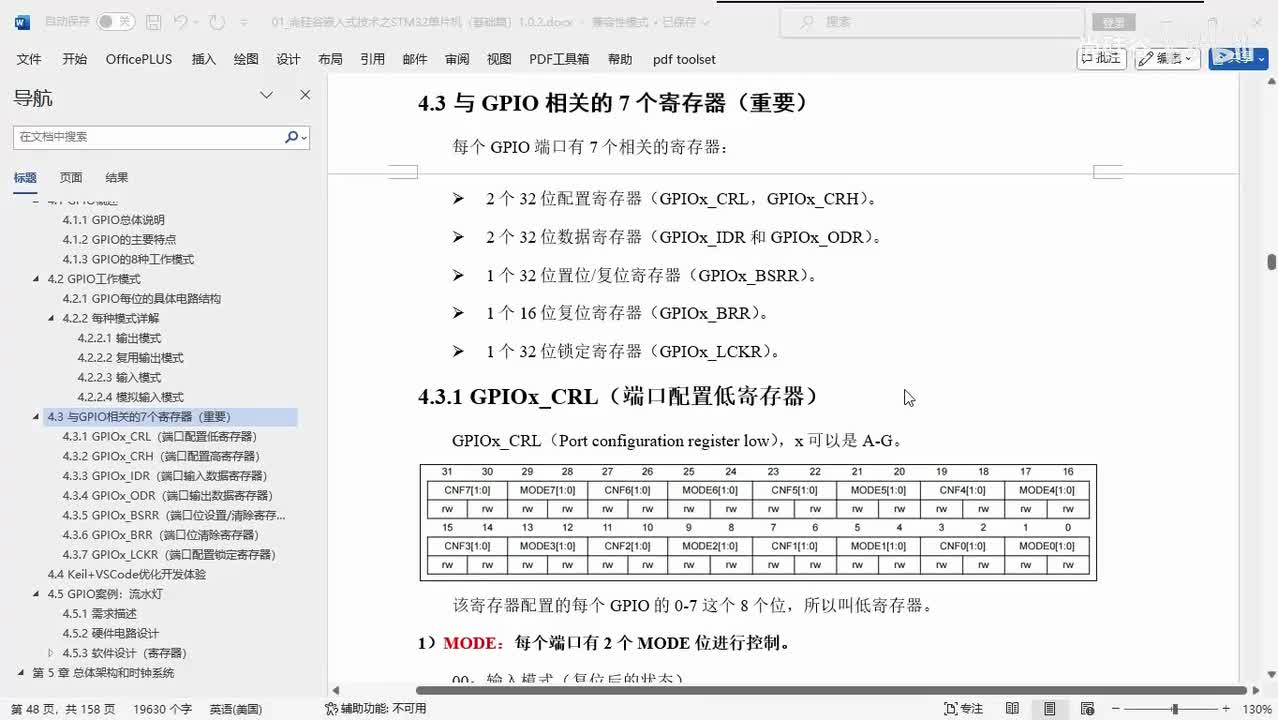Go to 4.4 Keil+VSCode优化开发体验 heading
This screenshot has height=720, width=1278.
click(x=127, y=574)
